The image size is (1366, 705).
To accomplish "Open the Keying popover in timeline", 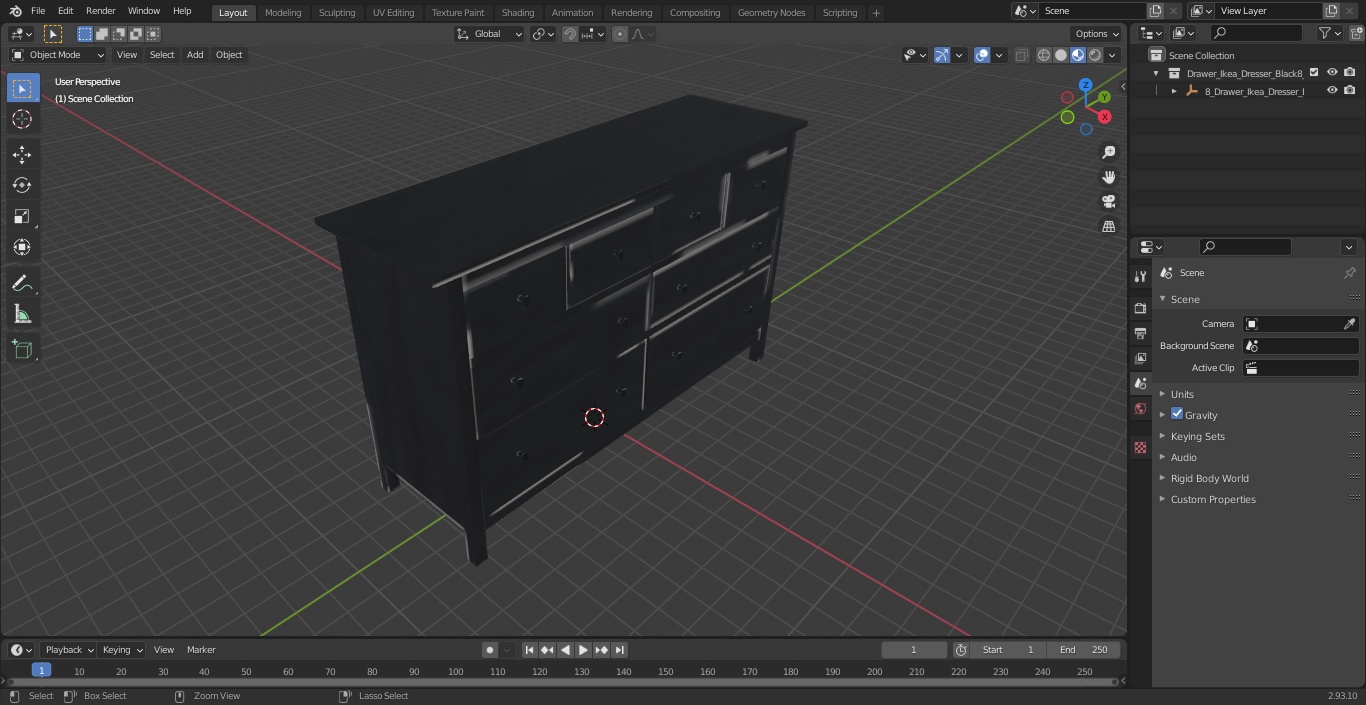I will tap(122, 650).
